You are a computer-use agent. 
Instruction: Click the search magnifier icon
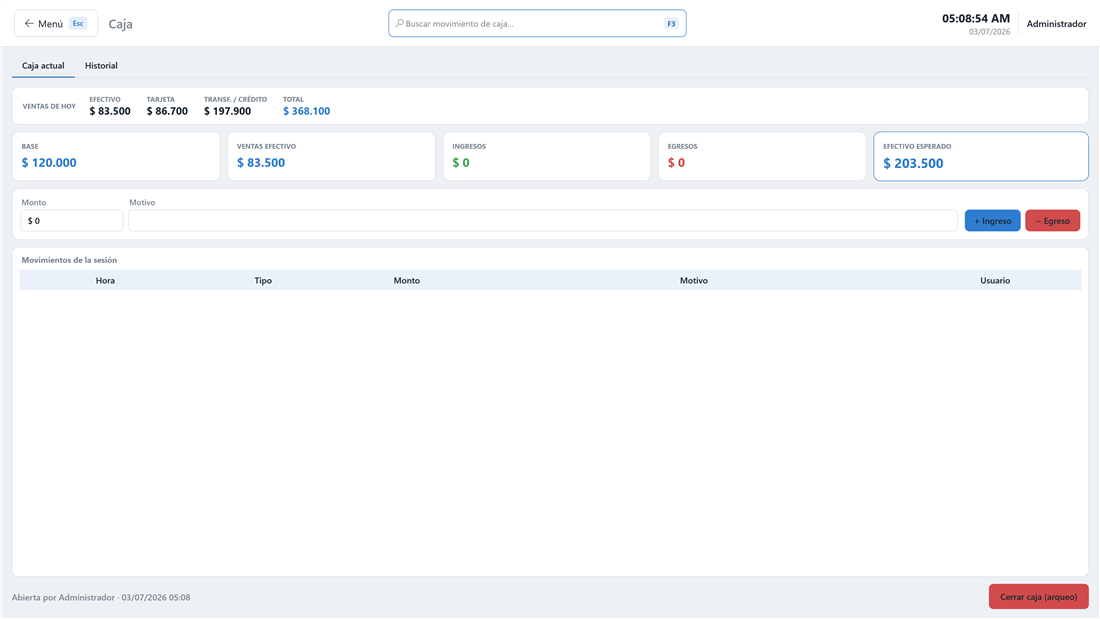coord(399,23)
